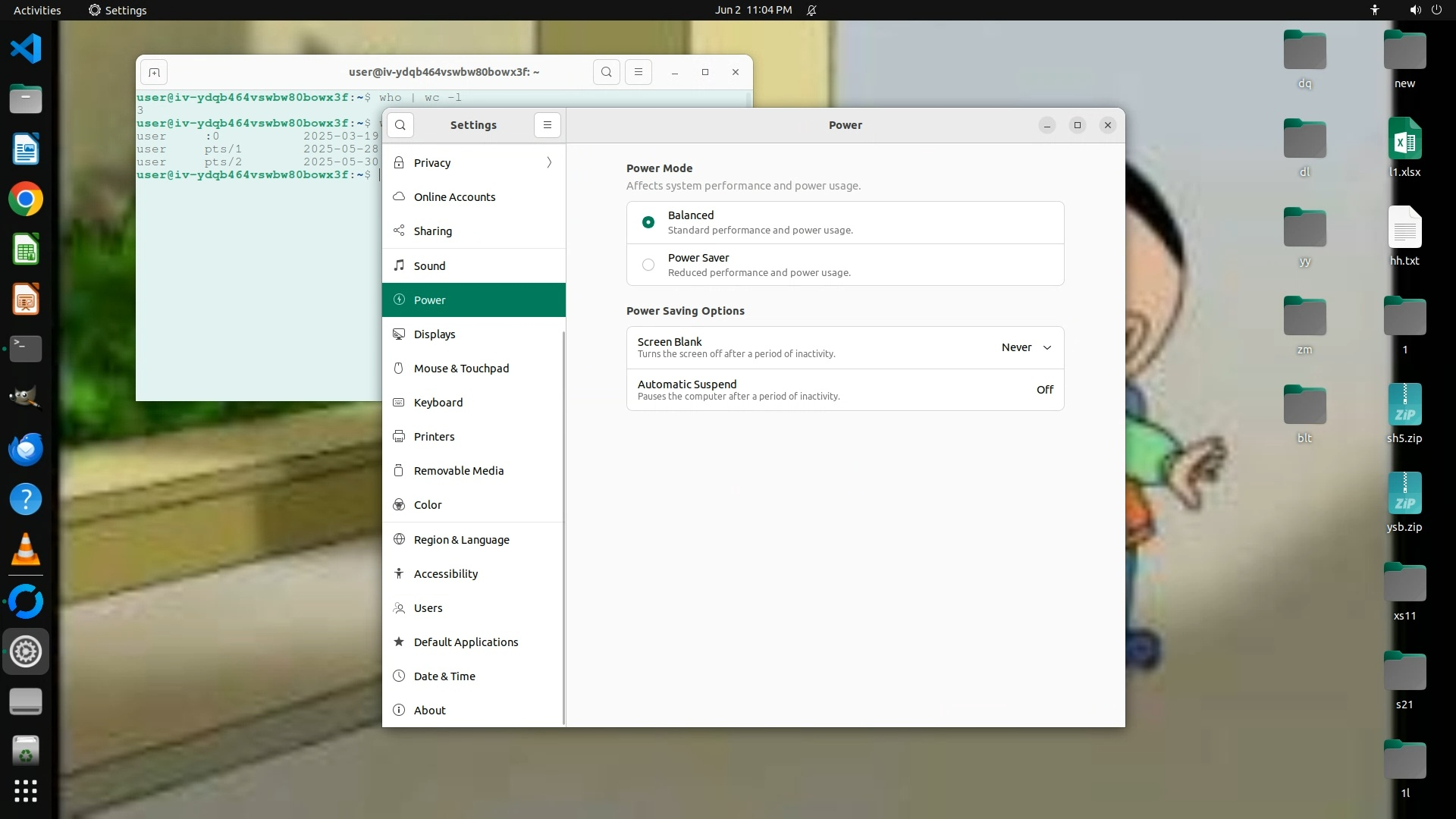Open the clock and calendar panel

[753, 10]
